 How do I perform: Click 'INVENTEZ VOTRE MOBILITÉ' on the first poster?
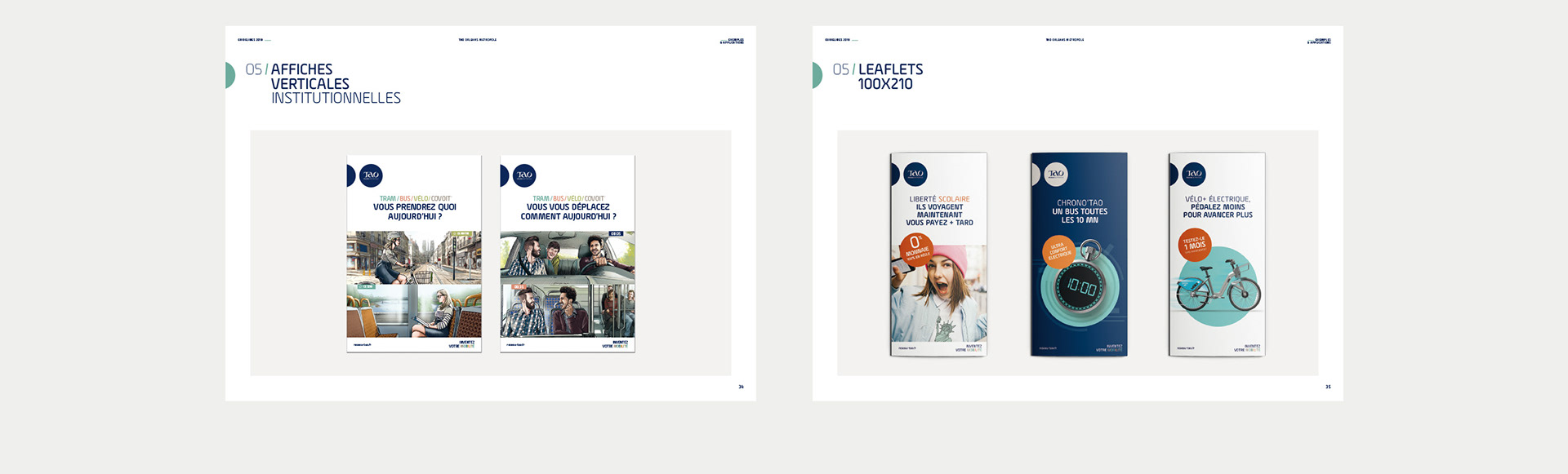461,344
